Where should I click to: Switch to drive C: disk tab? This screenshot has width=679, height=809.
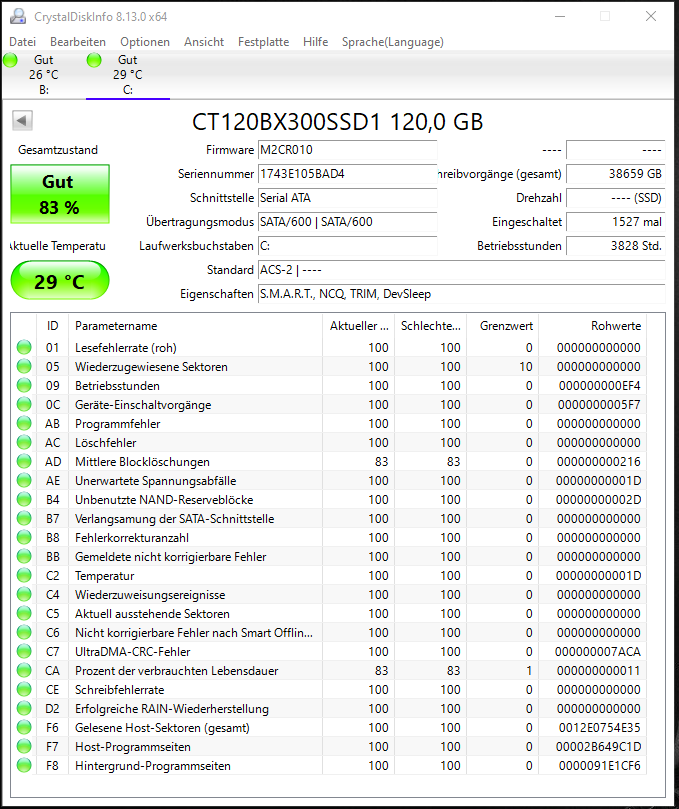(127, 75)
